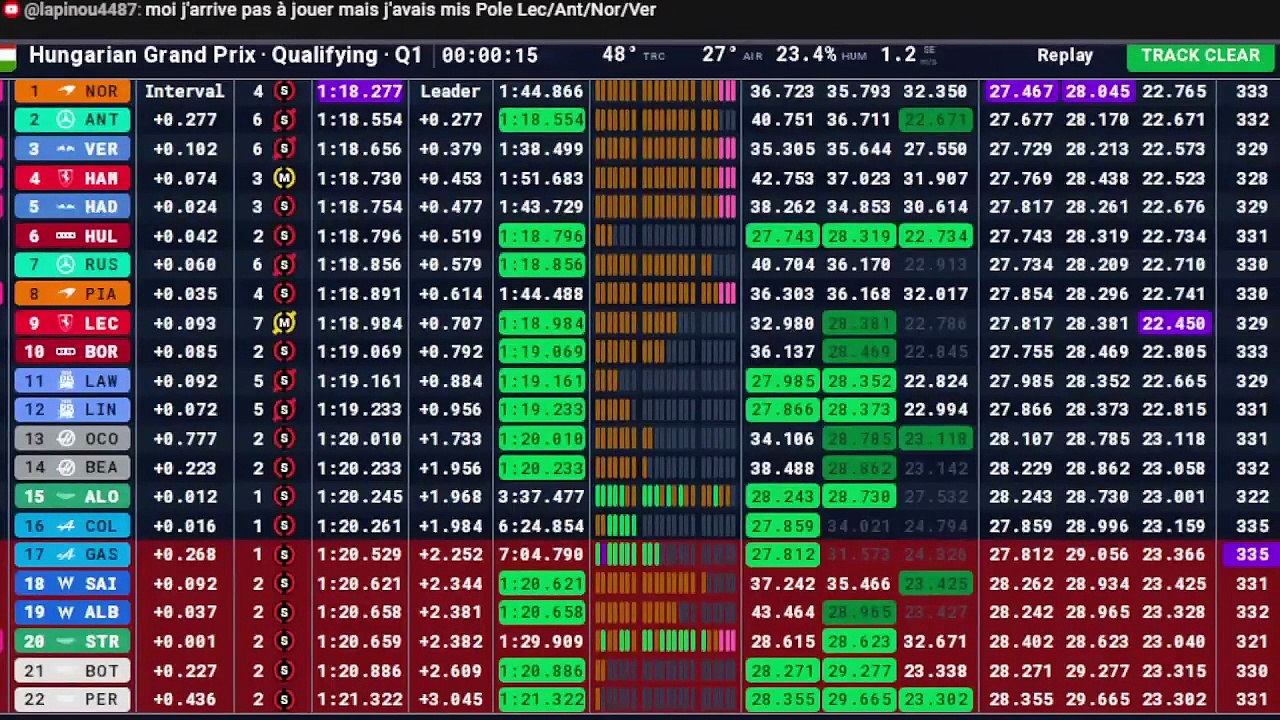The height and width of the screenshot is (720, 1280).
Task: Click wind speed reading 1.2
Action: tap(898, 56)
